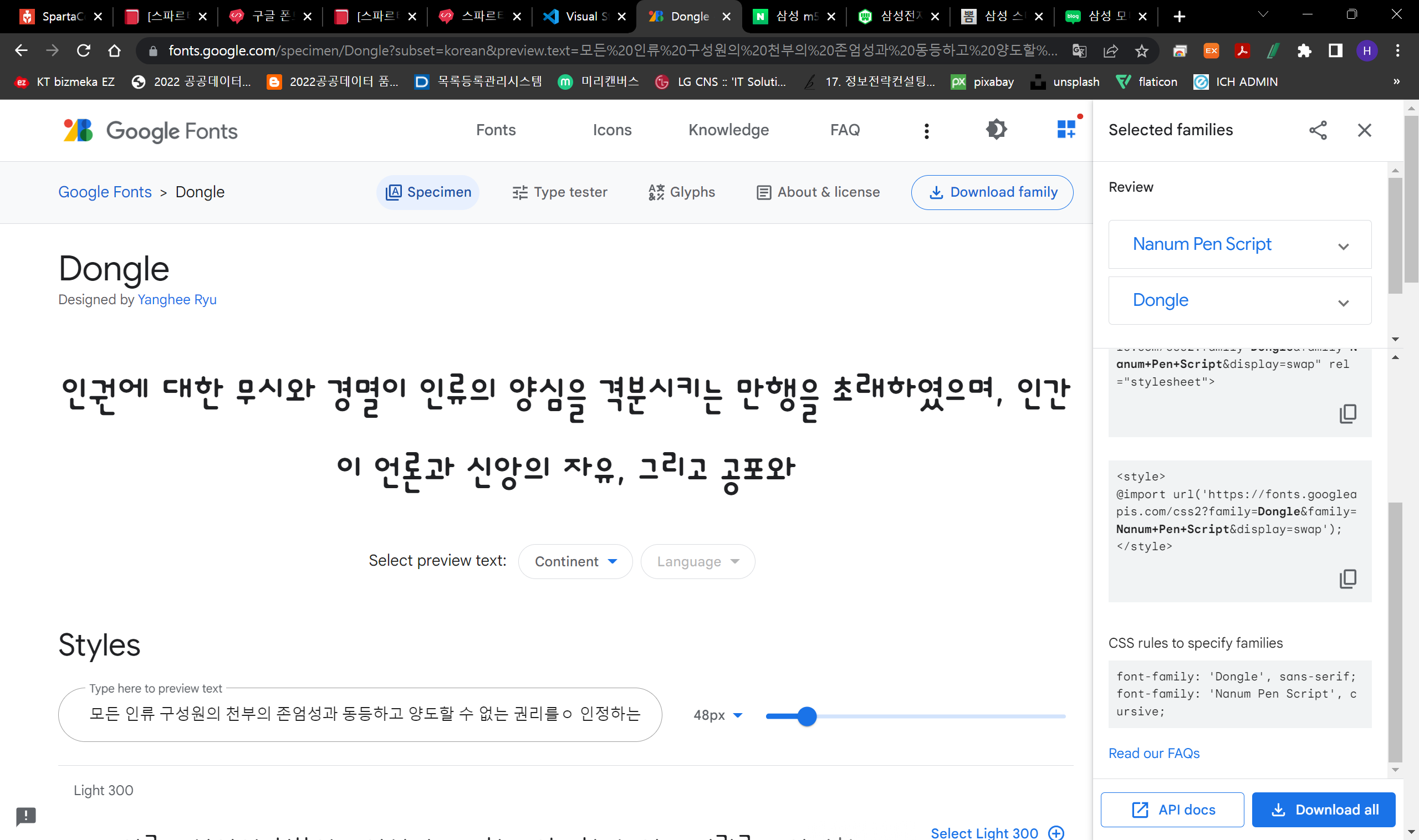Go to the browser home page

point(114,50)
